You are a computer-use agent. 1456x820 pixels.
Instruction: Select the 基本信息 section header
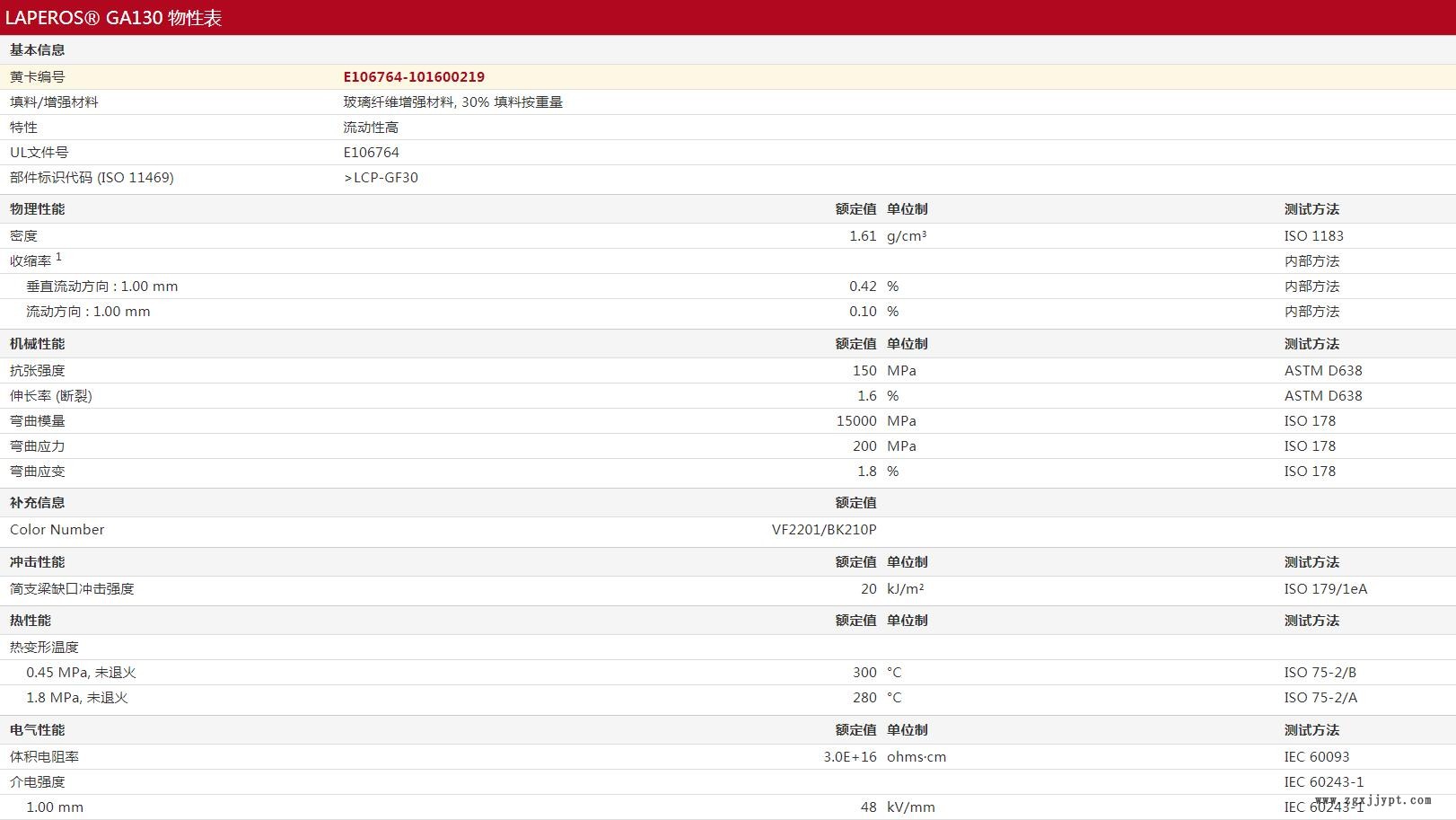tap(37, 50)
